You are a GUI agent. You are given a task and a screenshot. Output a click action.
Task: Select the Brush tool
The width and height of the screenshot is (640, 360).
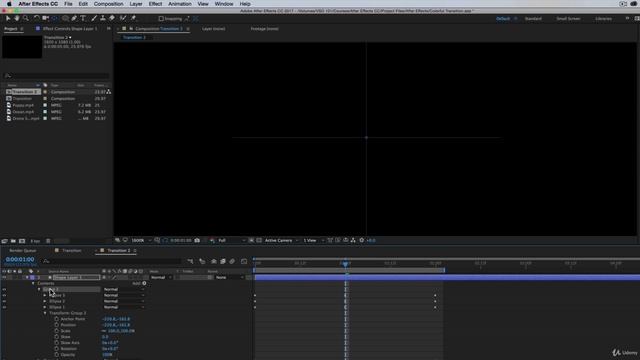pyautogui.click(x=94, y=18)
